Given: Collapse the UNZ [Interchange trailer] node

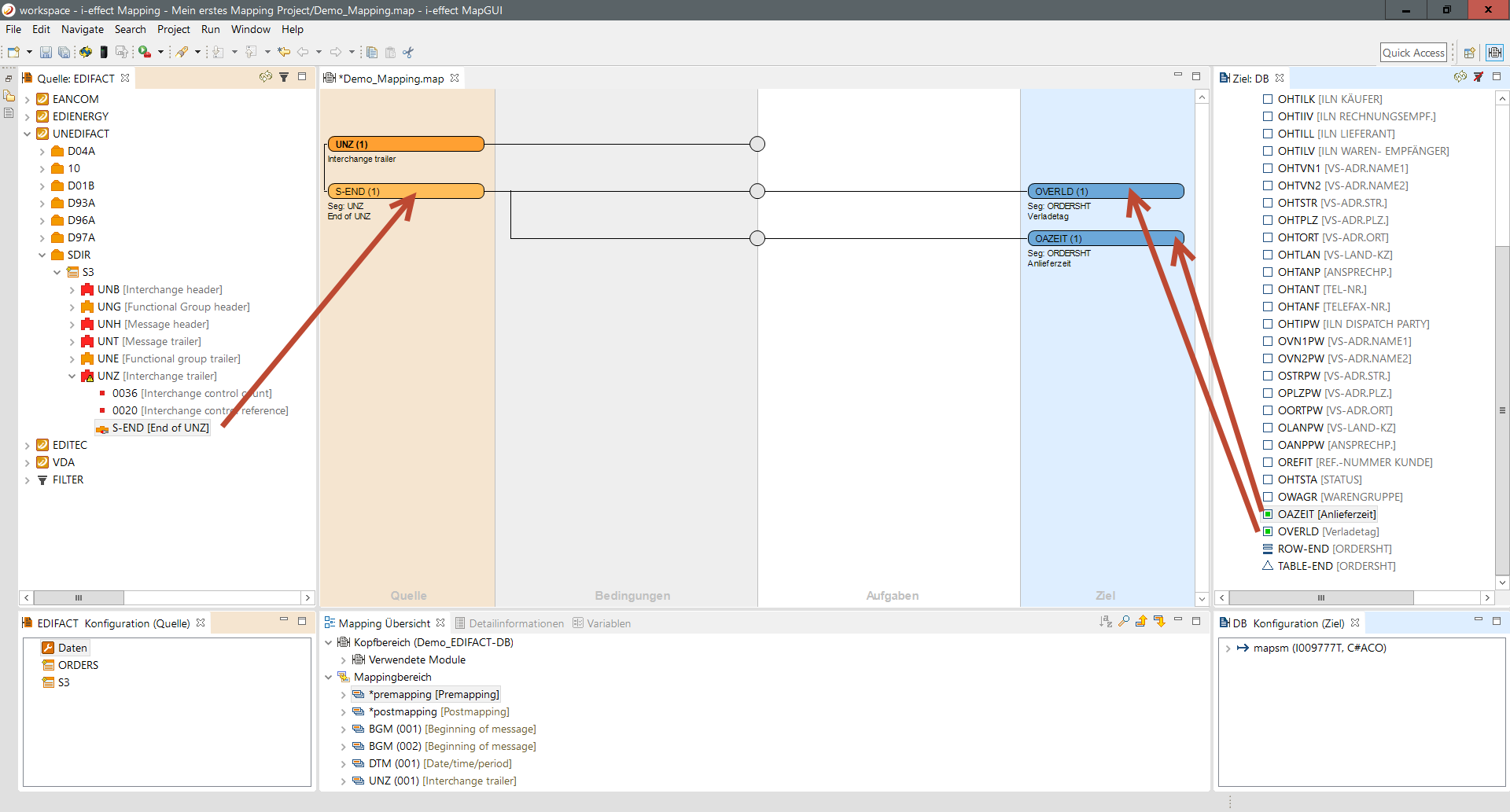Looking at the screenshot, I should (72, 377).
